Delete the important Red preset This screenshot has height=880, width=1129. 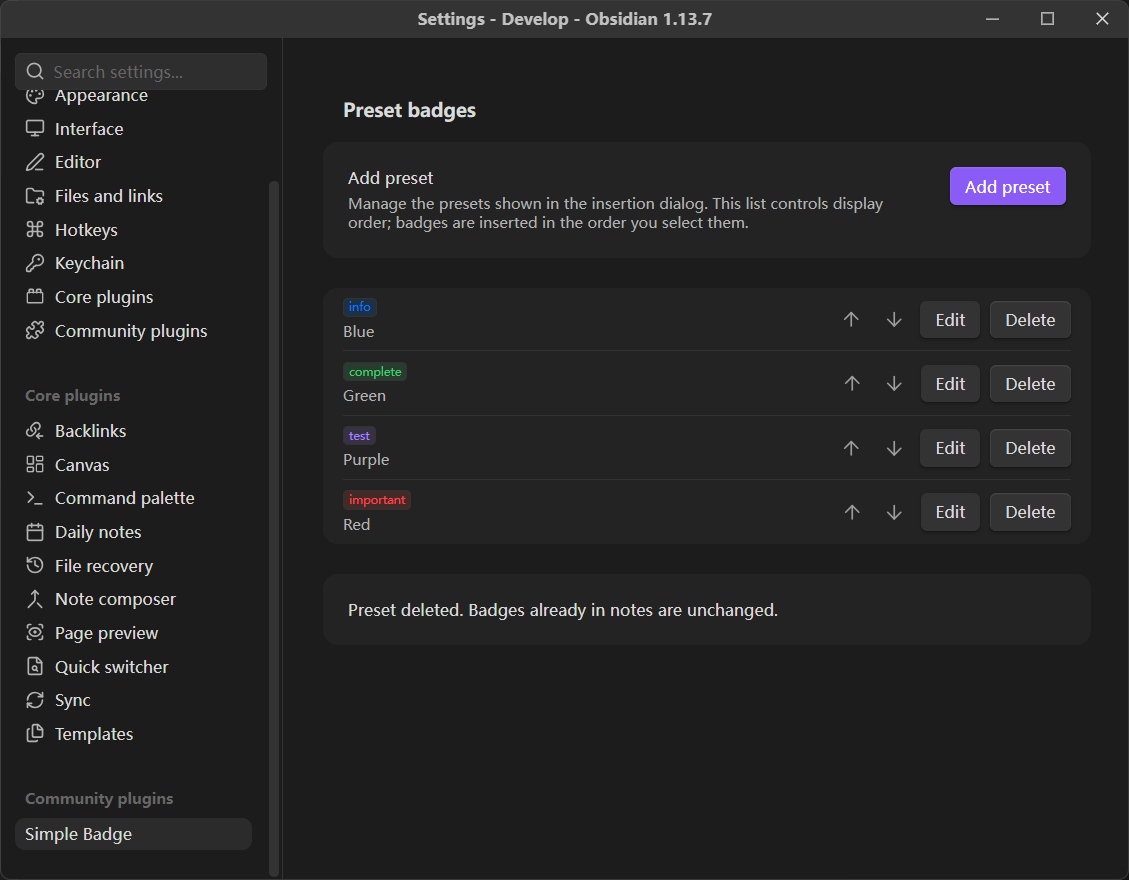pos(1030,512)
